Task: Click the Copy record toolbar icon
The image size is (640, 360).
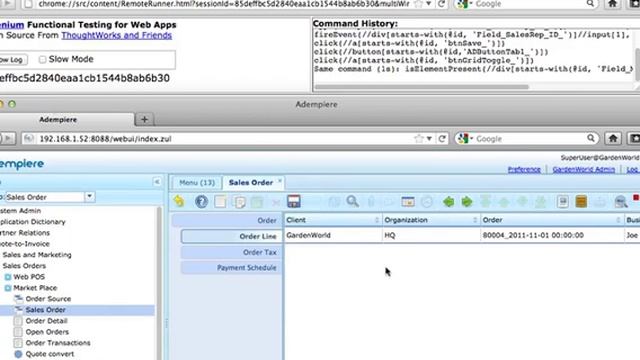Action: click(240, 202)
